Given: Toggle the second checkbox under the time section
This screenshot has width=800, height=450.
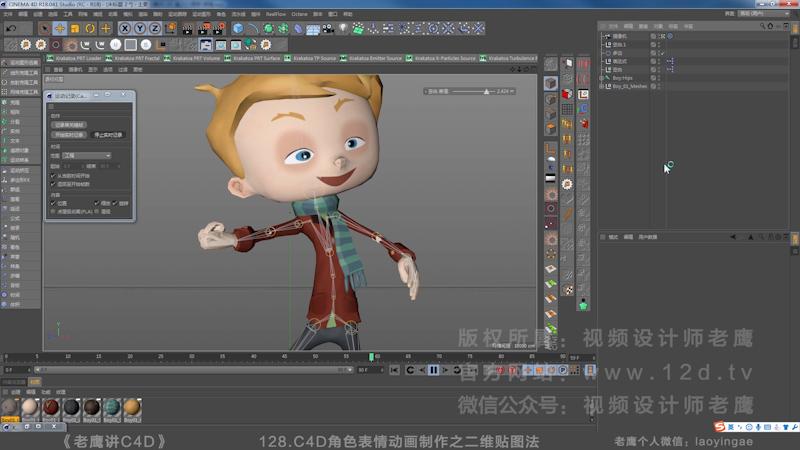Looking at the screenshot, I should [53, 184].
